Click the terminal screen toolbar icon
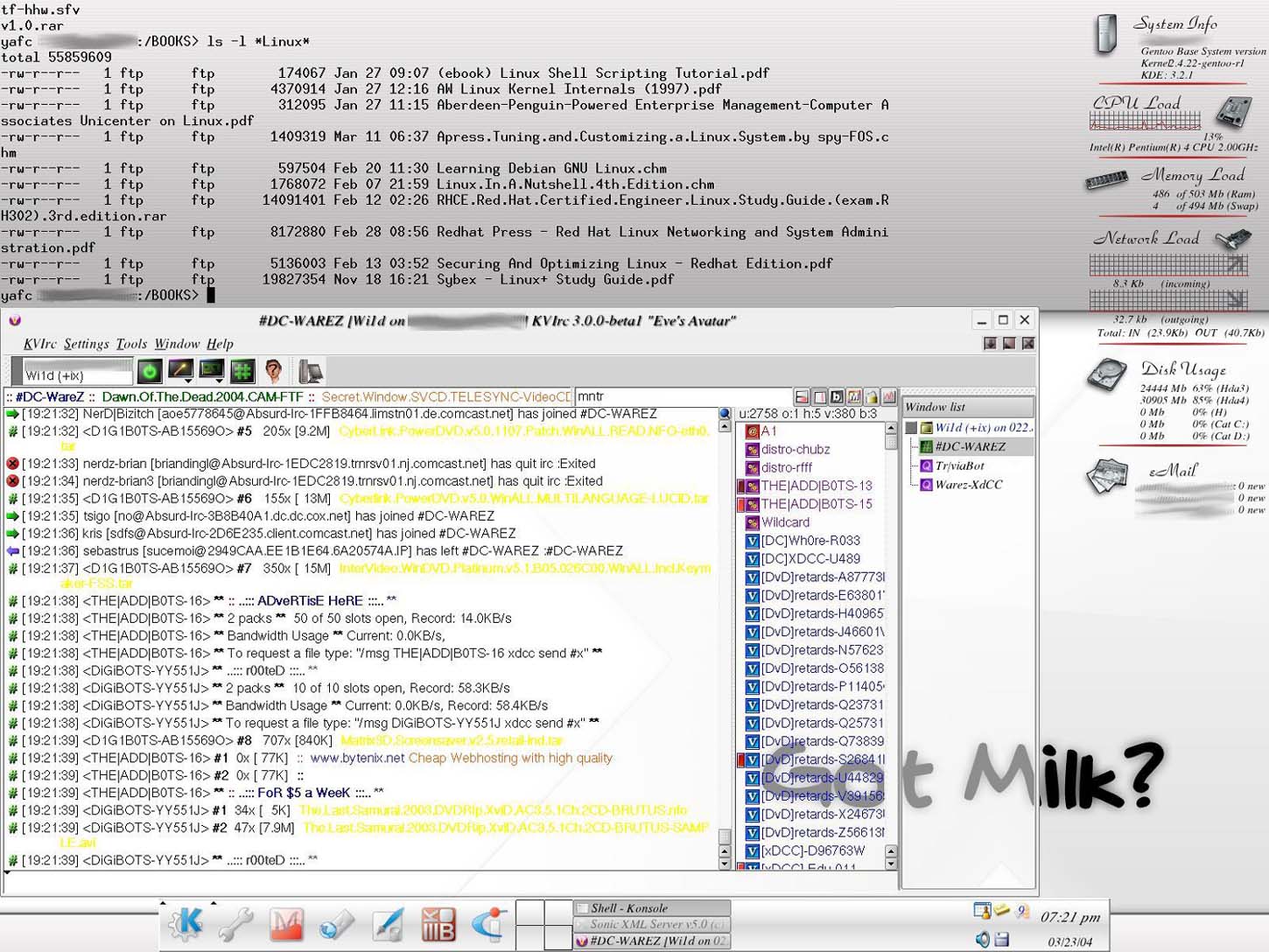Screen dimensions: 1269x952 (212, 371)
